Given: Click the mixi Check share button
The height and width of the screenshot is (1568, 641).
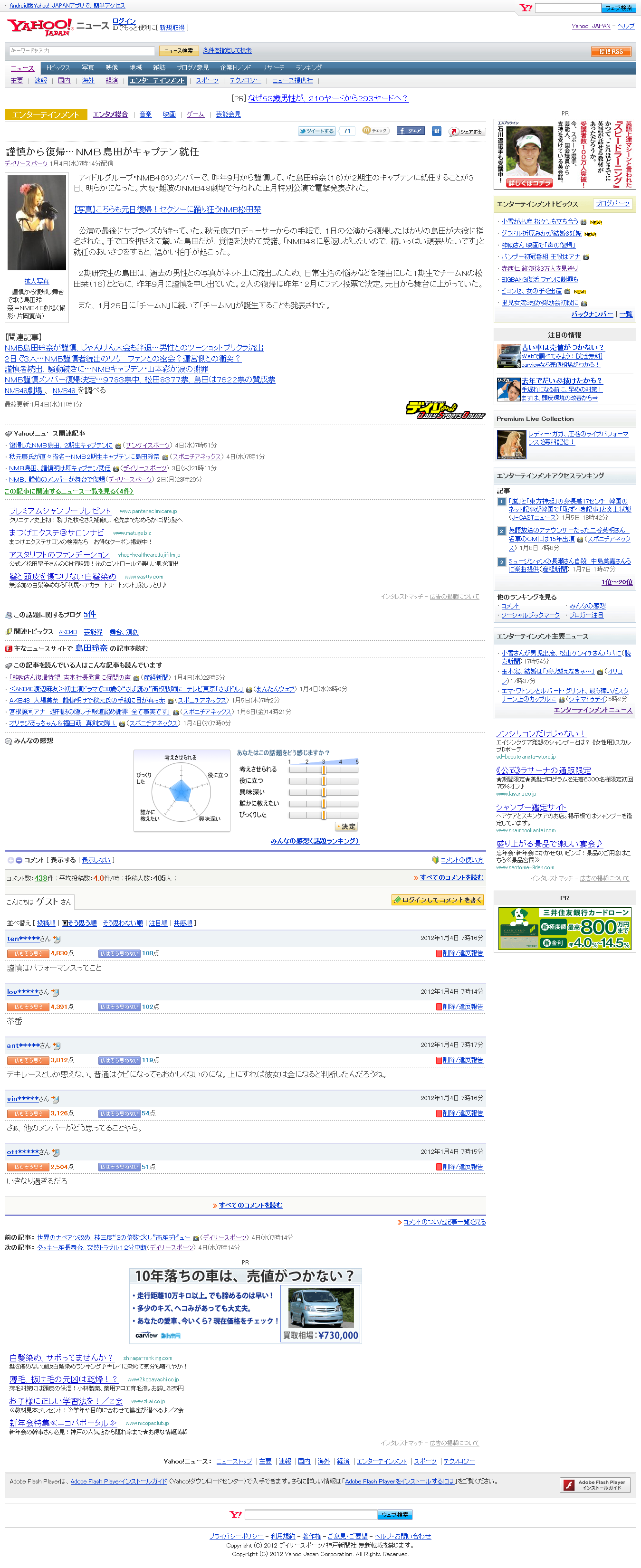Looking at the screenshot, I should tap(375, 131).
